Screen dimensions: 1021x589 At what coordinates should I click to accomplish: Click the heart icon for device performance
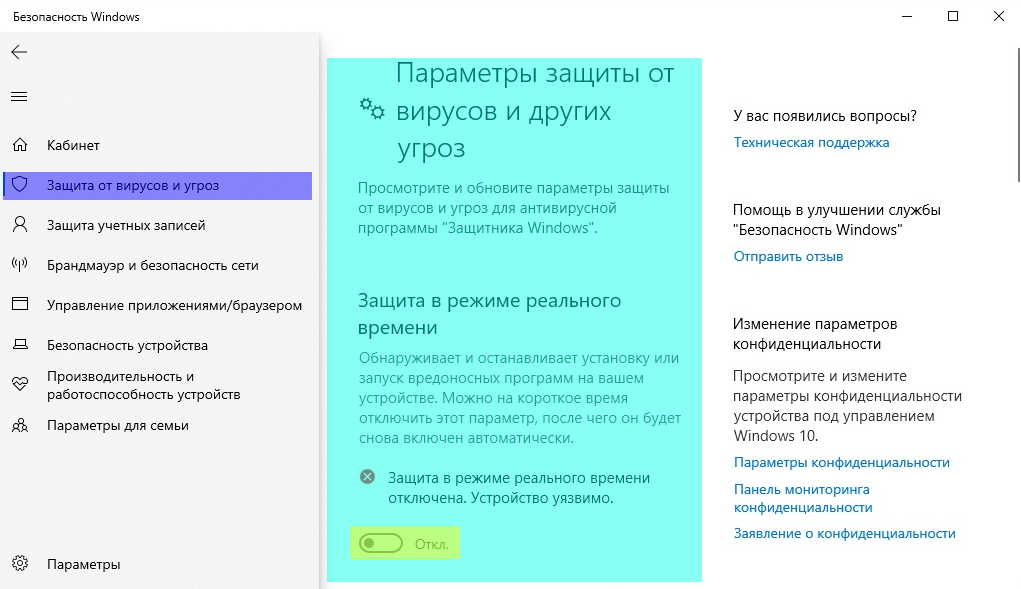(19, 384)
